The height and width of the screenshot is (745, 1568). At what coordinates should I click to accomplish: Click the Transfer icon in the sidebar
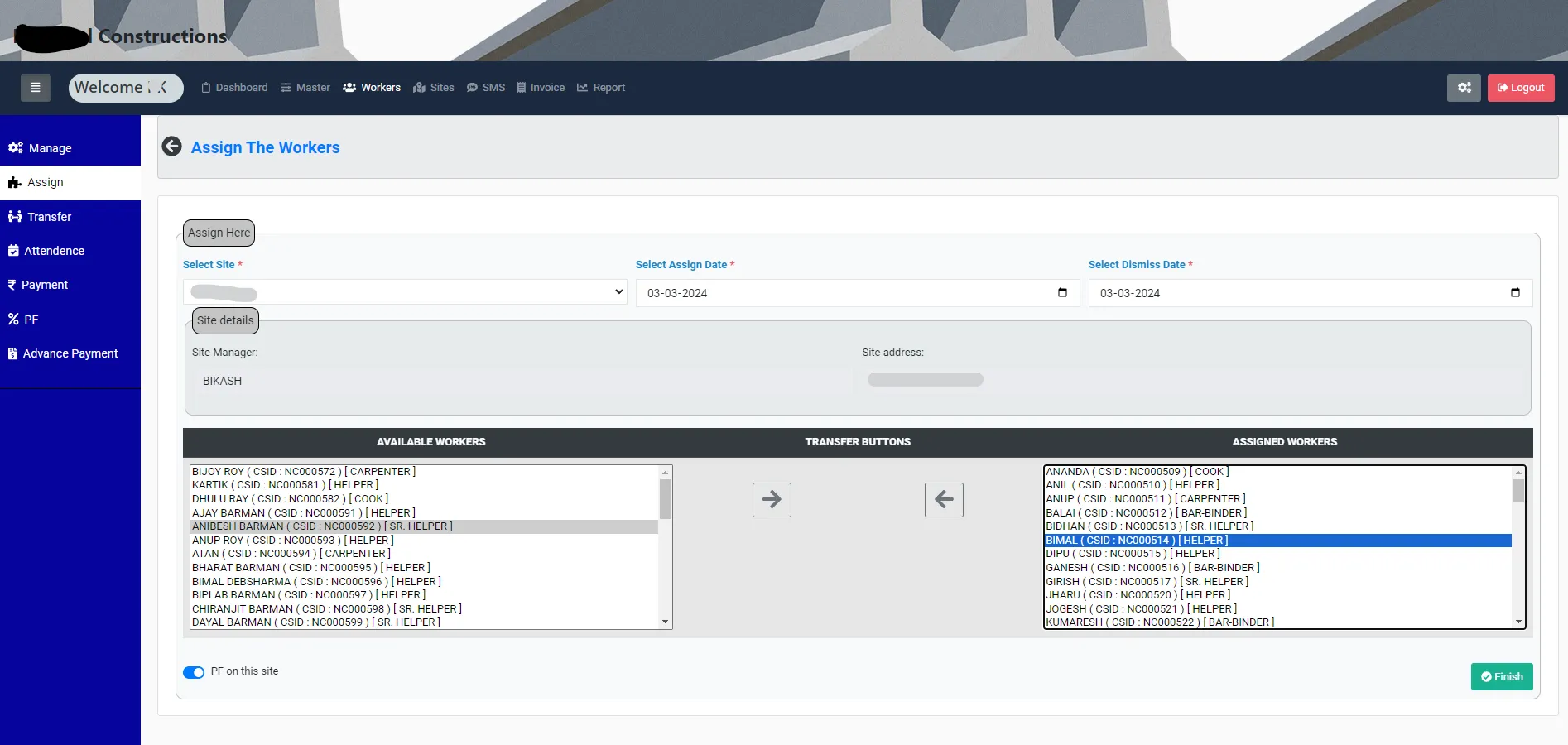click(x=15, y=216)
